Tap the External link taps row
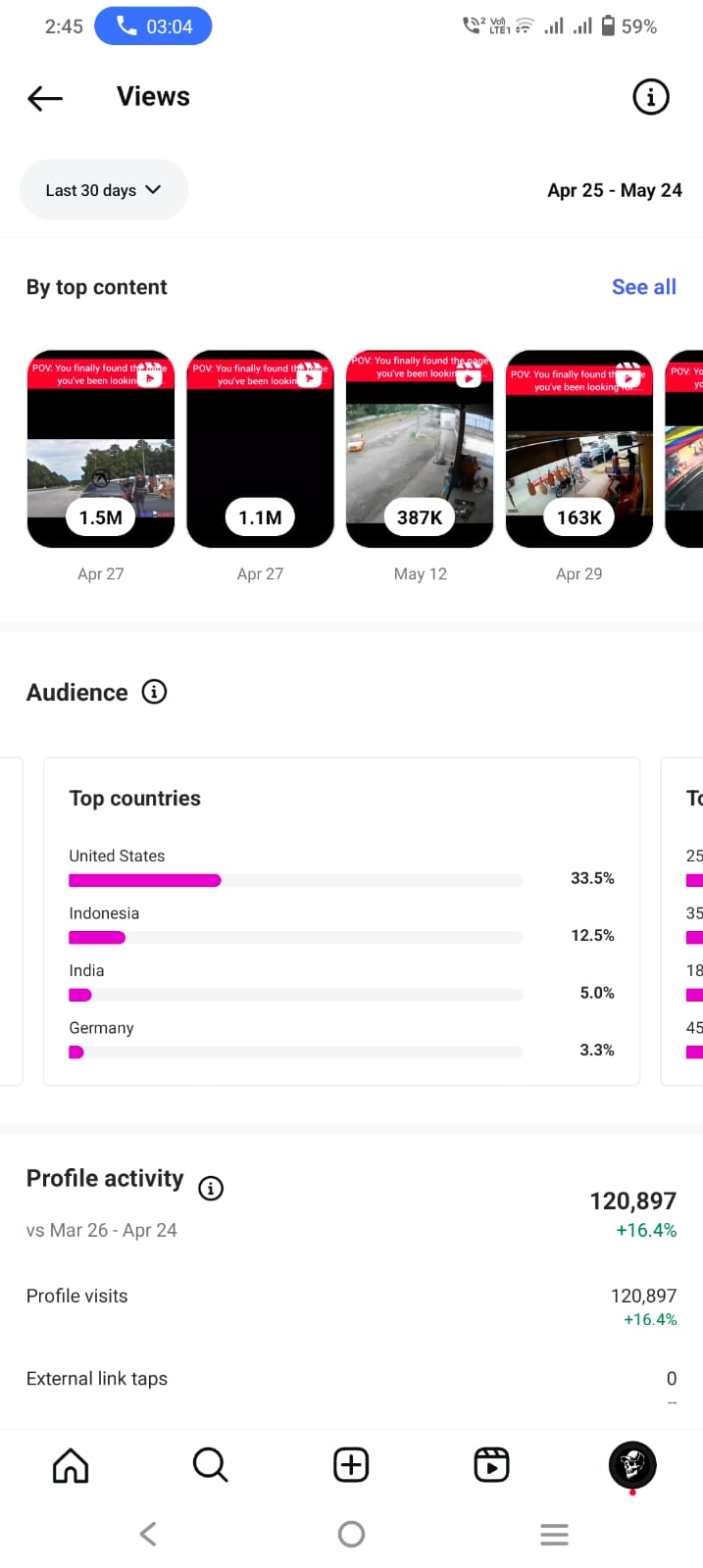Screen dimensions: 703x1568 (351, 1379)
